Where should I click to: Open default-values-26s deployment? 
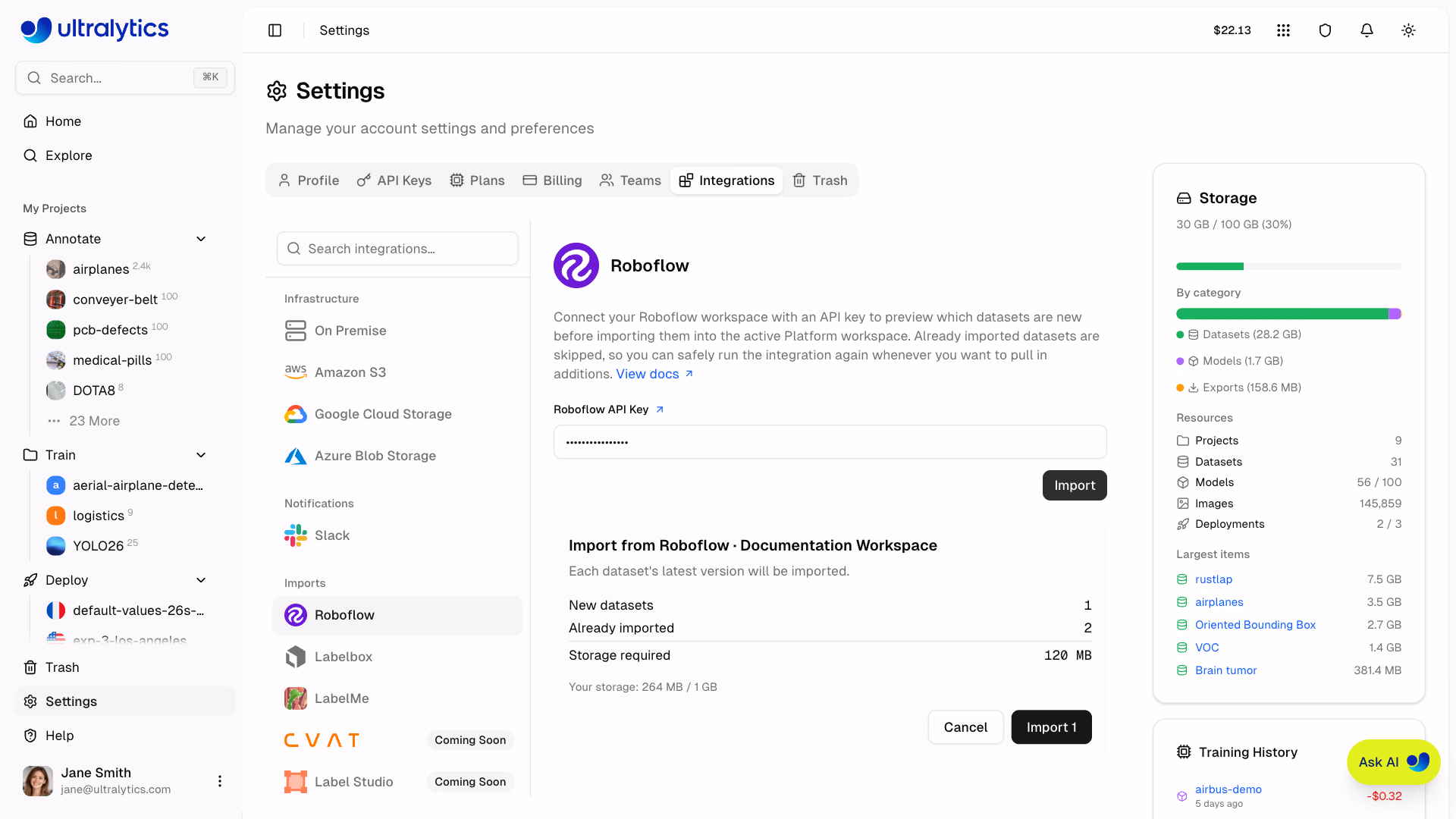pos(126,610)
